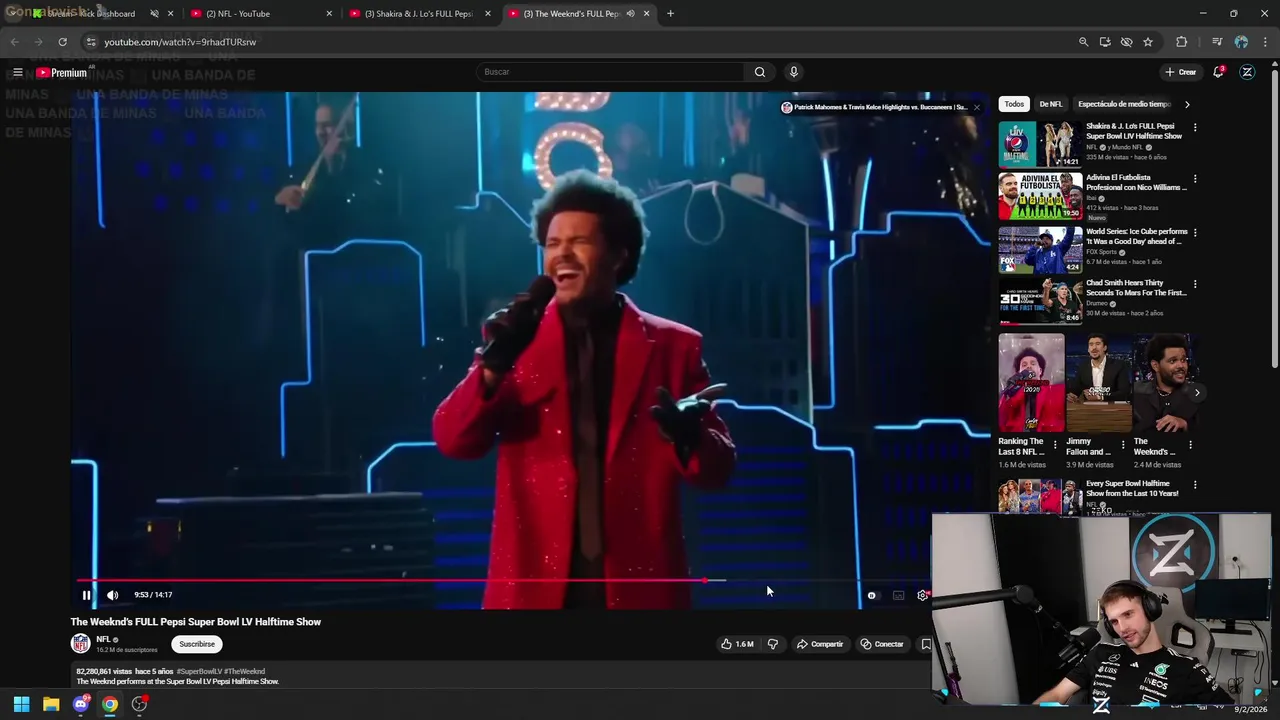Open options for the Ranking The Last 8 NFL short
Screen dimensions: 1280x720
tap(1055, 444)
